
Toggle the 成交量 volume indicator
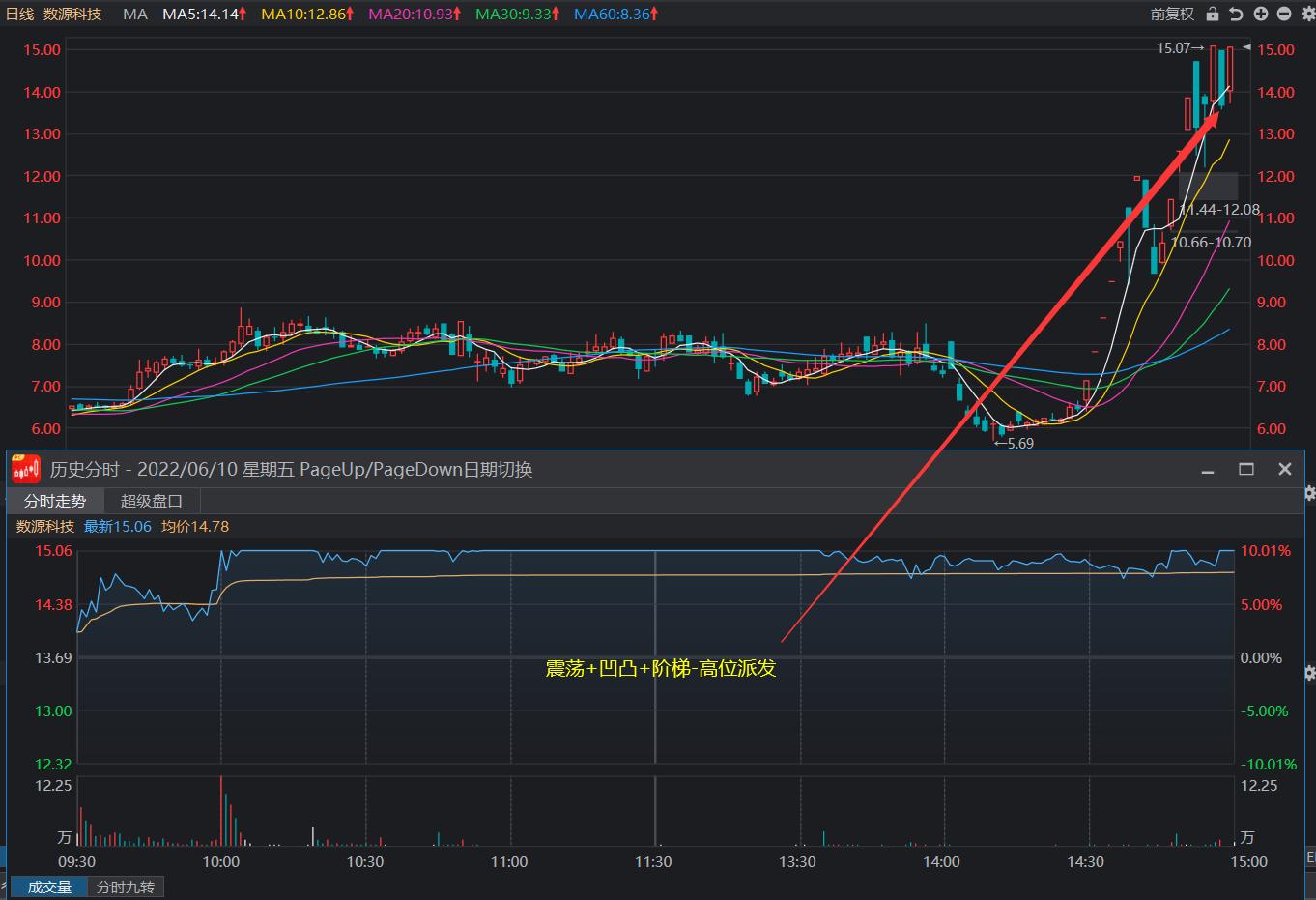point(49,886)
